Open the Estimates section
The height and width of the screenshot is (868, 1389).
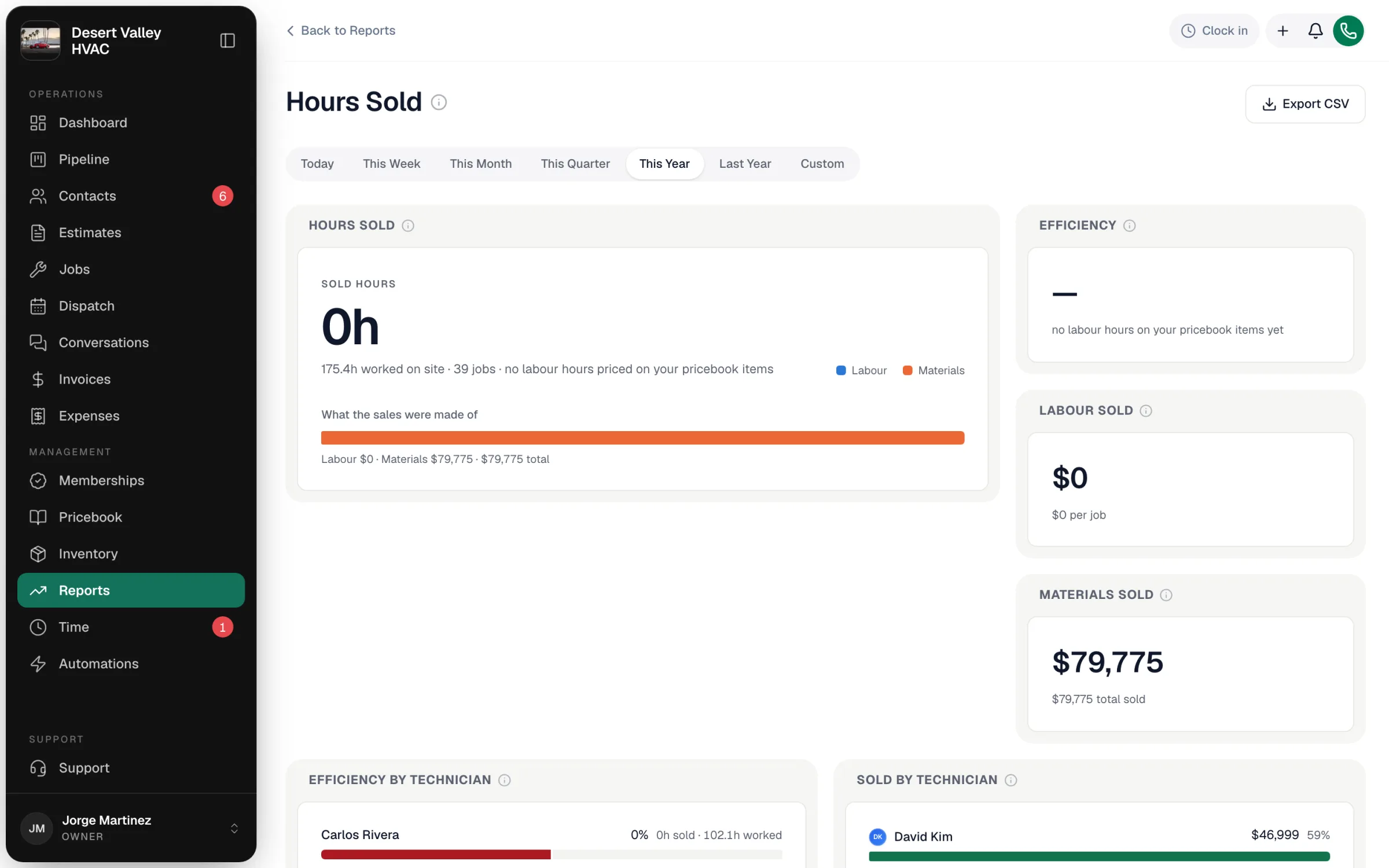[x=131, y=233]
